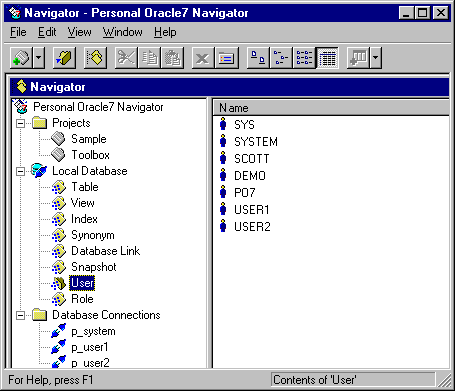Select the p_user1 connection
The image size is (455, 391).
click(90, 347)
